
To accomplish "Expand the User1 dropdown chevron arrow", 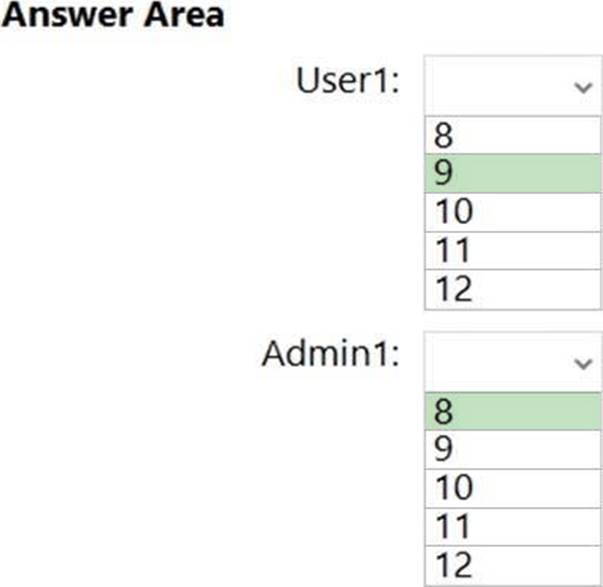I will coord(583,87).
